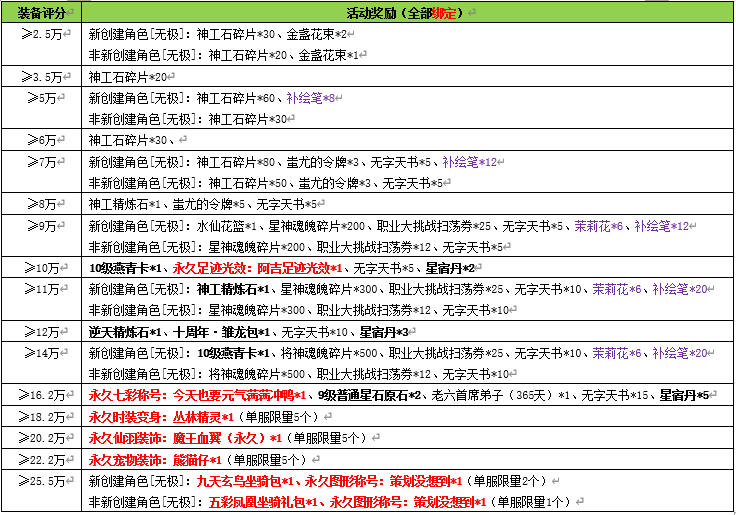Click 将神魂魄碎片*500 in the 非新创建角色 line

pyautogui.click(x=257, y=374)
